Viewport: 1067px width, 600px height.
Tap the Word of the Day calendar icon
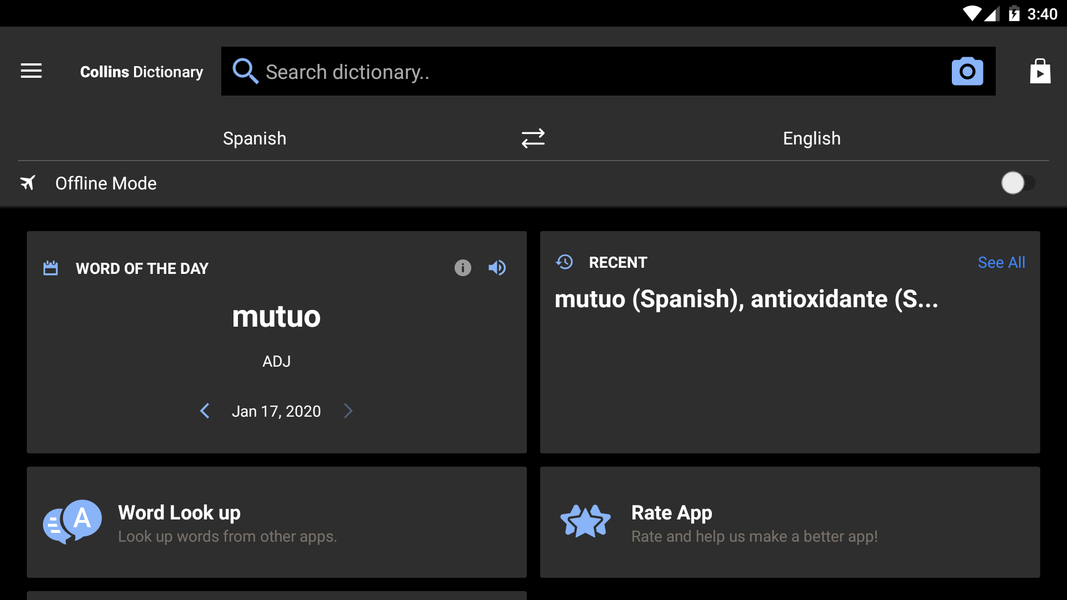51,268
